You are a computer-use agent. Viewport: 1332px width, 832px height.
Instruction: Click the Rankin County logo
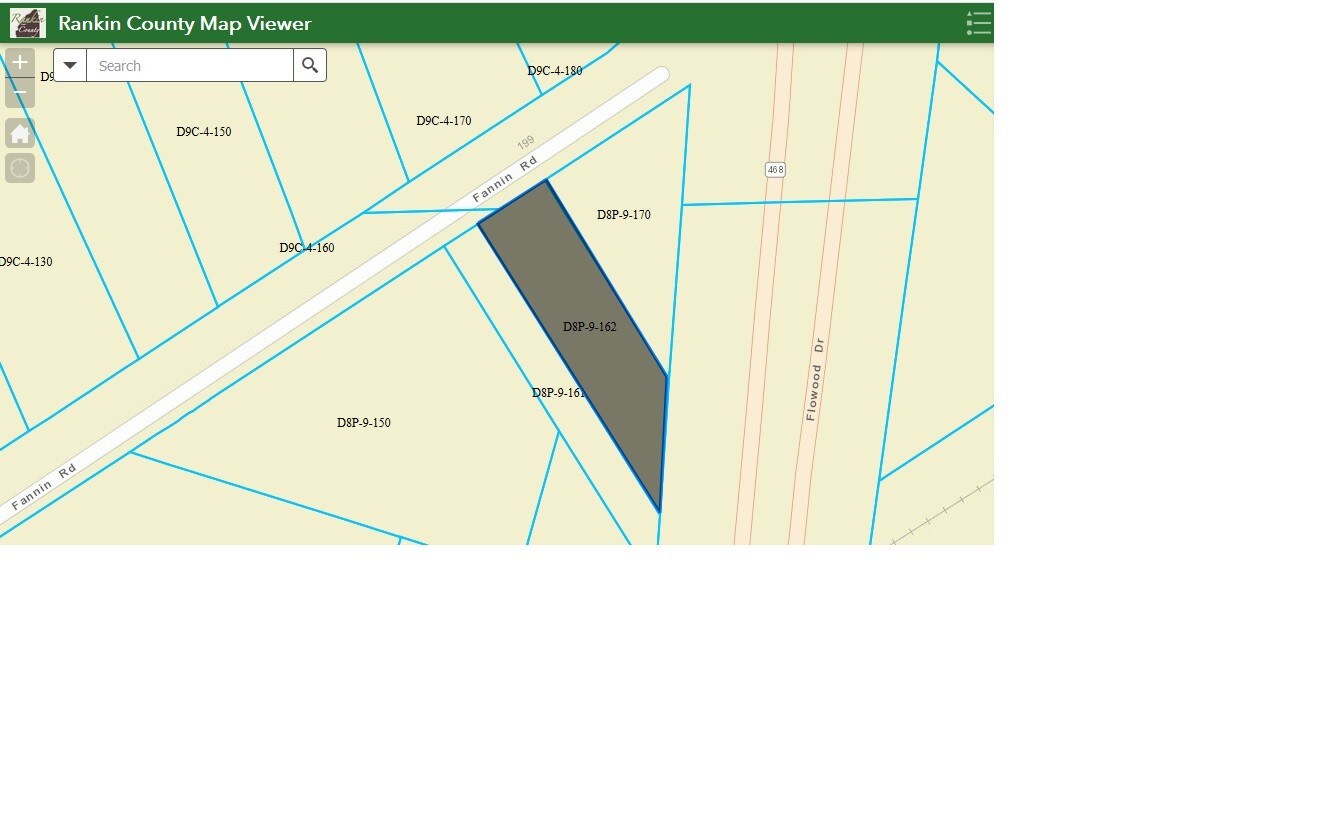tap(26, 21)
